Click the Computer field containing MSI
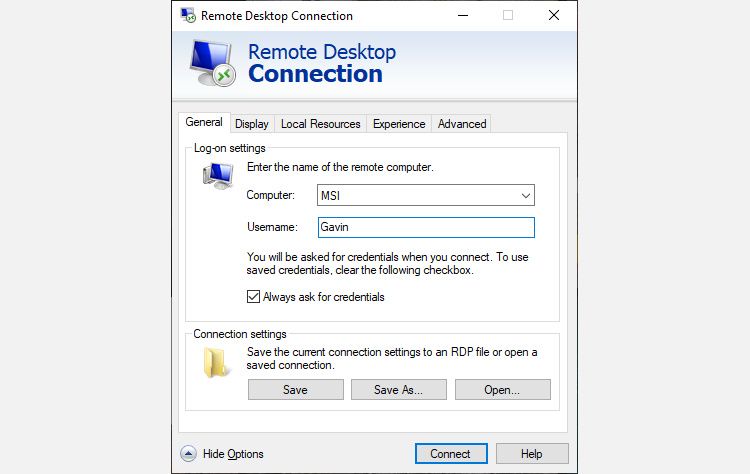 click(426, 196)
